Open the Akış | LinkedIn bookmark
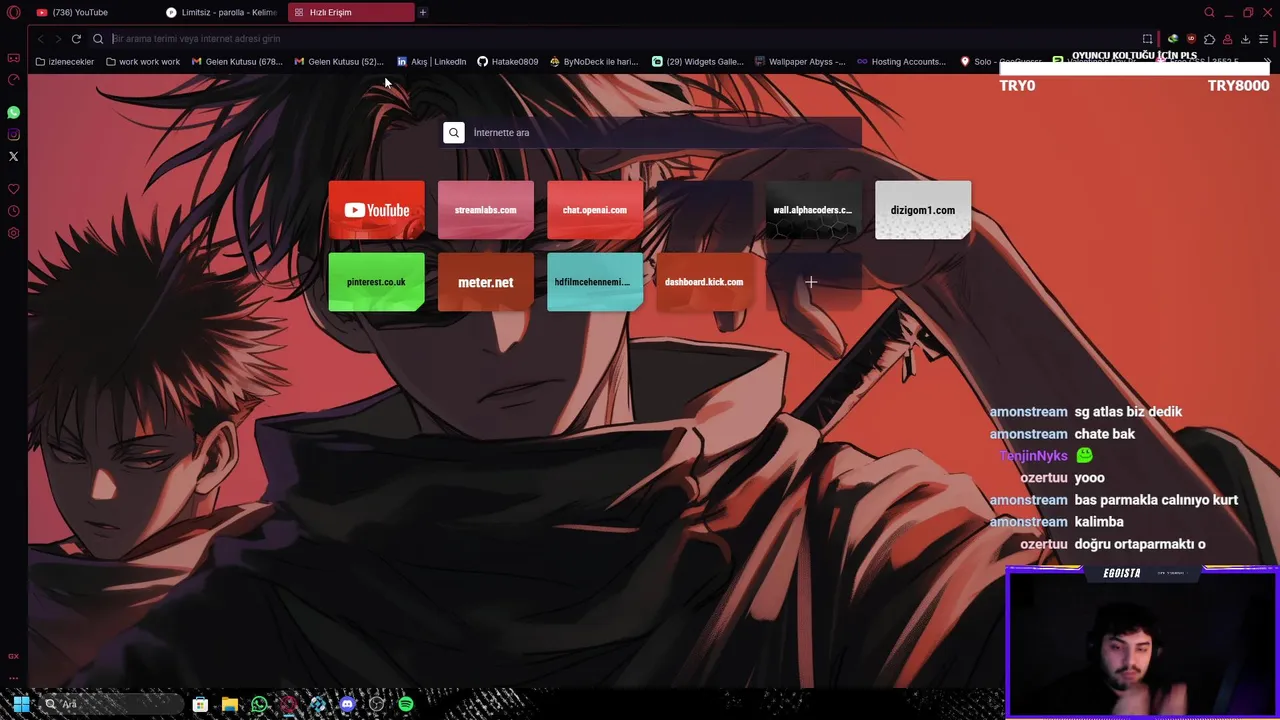Screen dimensions: 1280x720 432,62
